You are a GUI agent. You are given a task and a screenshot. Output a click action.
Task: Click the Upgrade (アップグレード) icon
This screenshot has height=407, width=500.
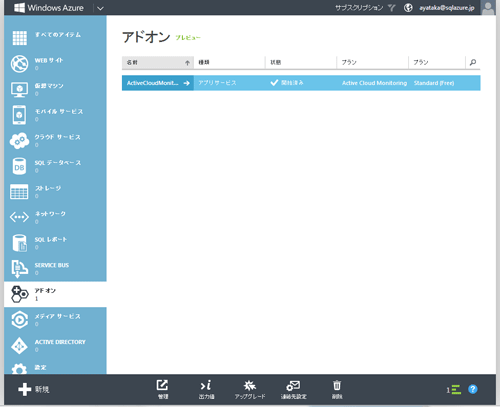point(250,385)
